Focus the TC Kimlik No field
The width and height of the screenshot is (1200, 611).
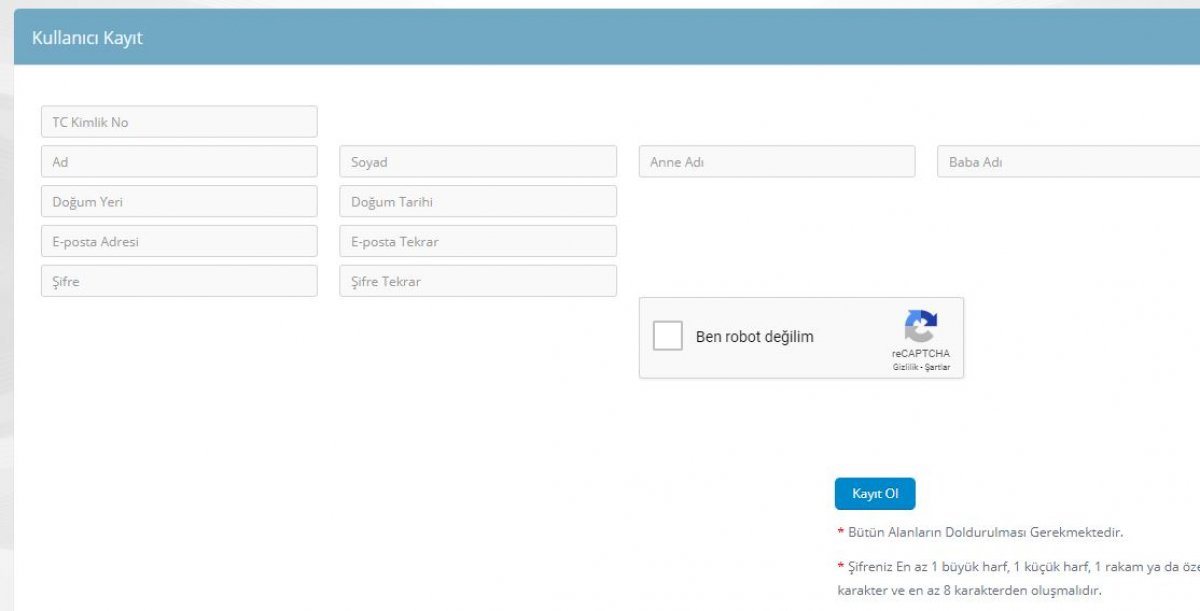click(x=179, y=122)
